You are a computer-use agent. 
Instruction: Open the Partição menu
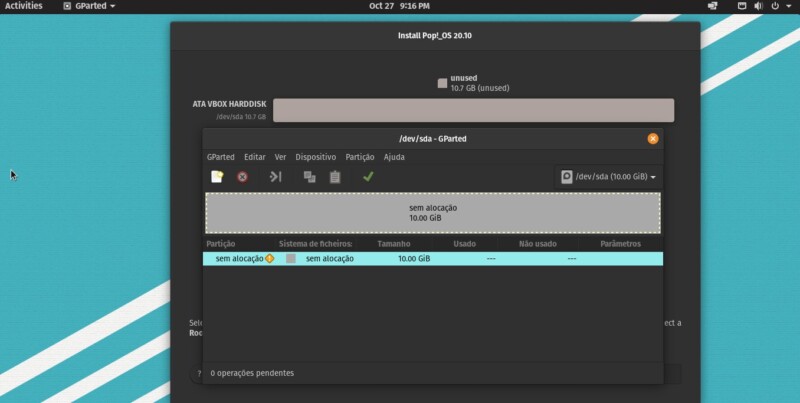click(359, 157)
